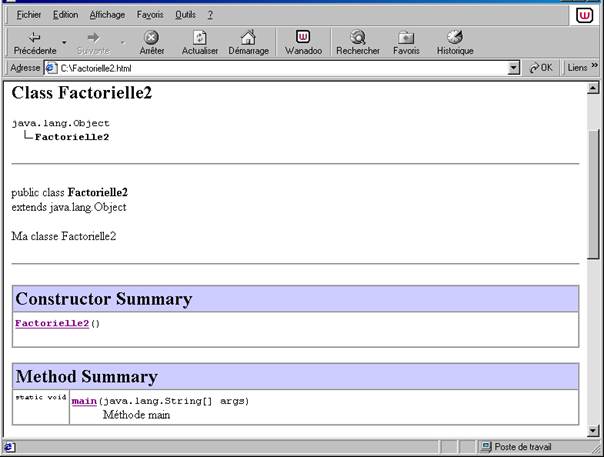
Task: Expand the address bar dropdown arrow
Action: click(514, 68)
